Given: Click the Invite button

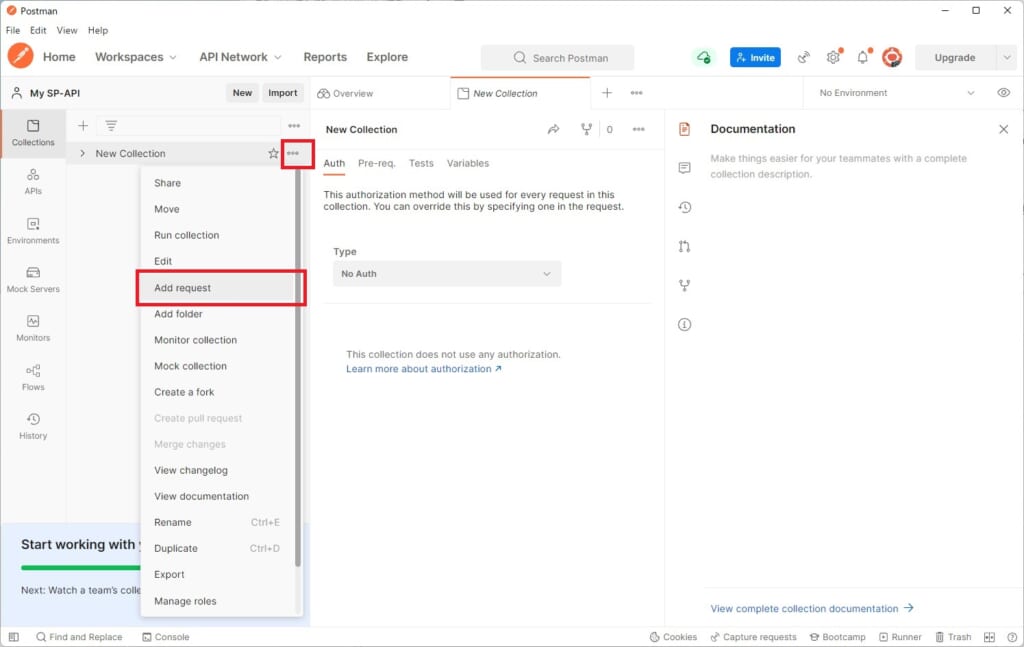Looking at the screenshot, I should click(755, 57).
